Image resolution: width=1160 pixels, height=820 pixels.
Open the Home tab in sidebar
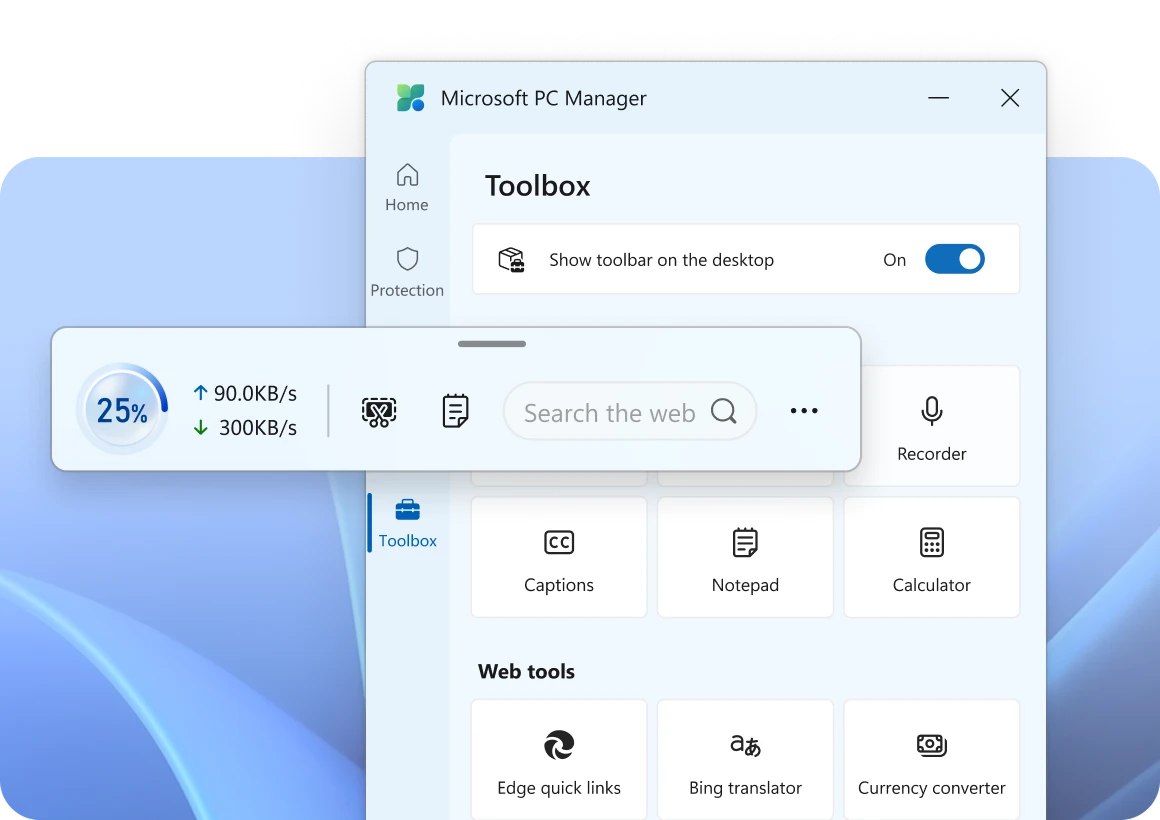(x=407, y=188)
